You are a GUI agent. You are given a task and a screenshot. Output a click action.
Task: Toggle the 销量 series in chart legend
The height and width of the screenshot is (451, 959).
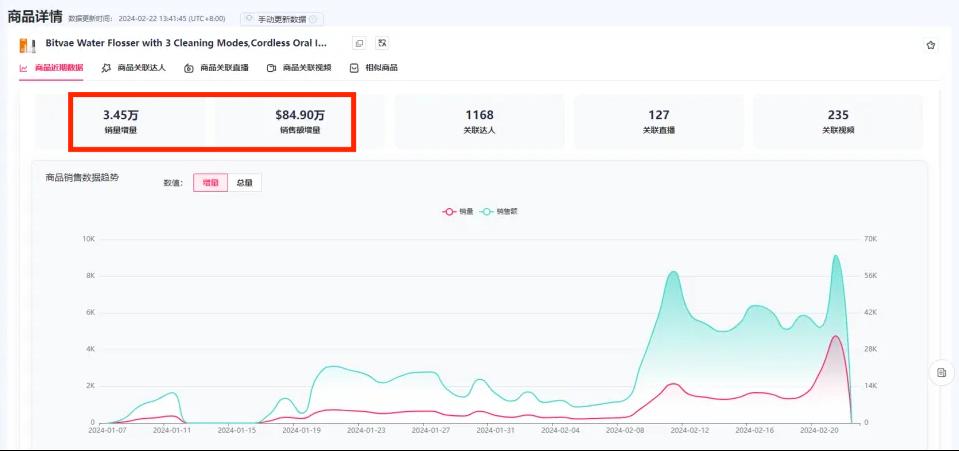click(458, 212)
